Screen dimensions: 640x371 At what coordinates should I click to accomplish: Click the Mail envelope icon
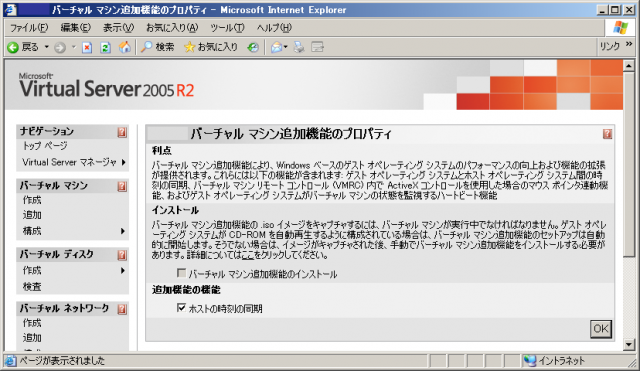[276, 47]
